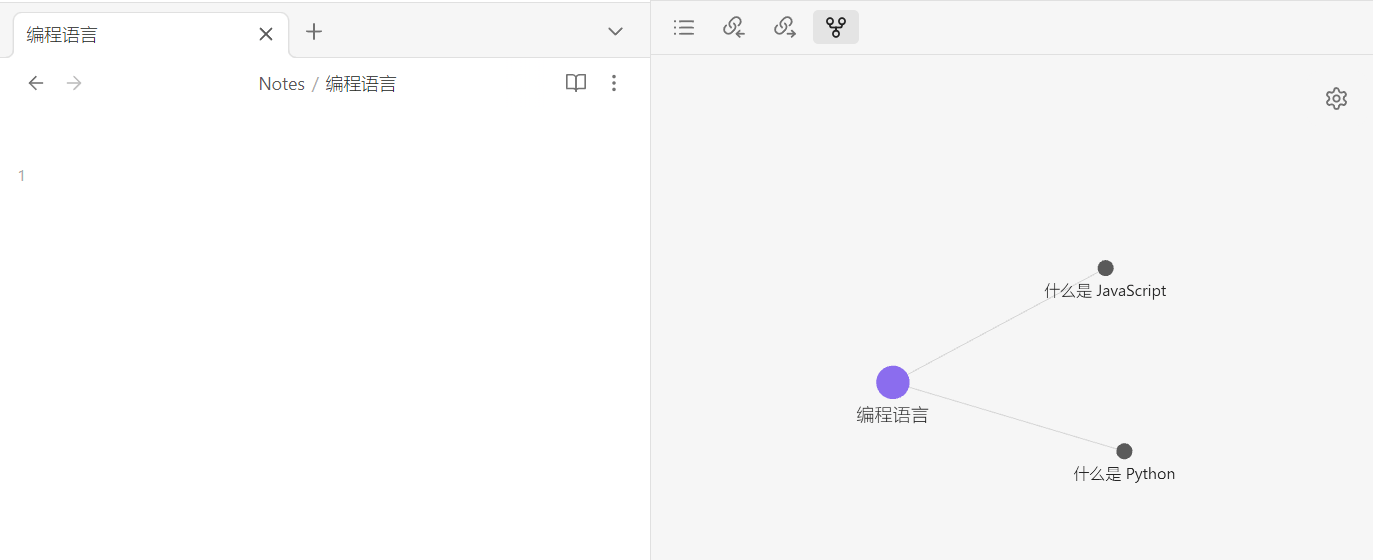Open the 什么是 JavaScript graph node
The width and height of the screenshot is (1373, 560).
pos(1105,268)
